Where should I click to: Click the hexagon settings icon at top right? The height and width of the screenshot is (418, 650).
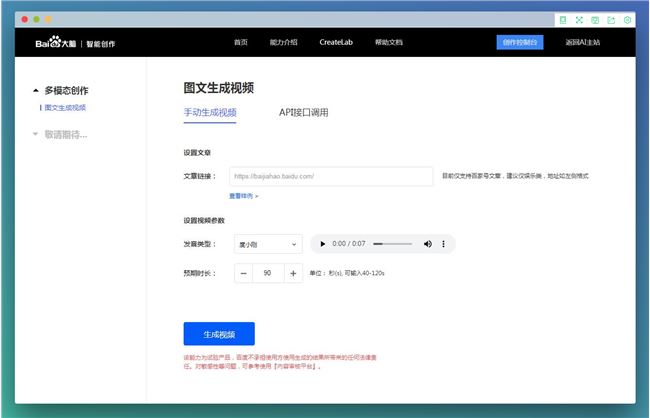[627, 20]
